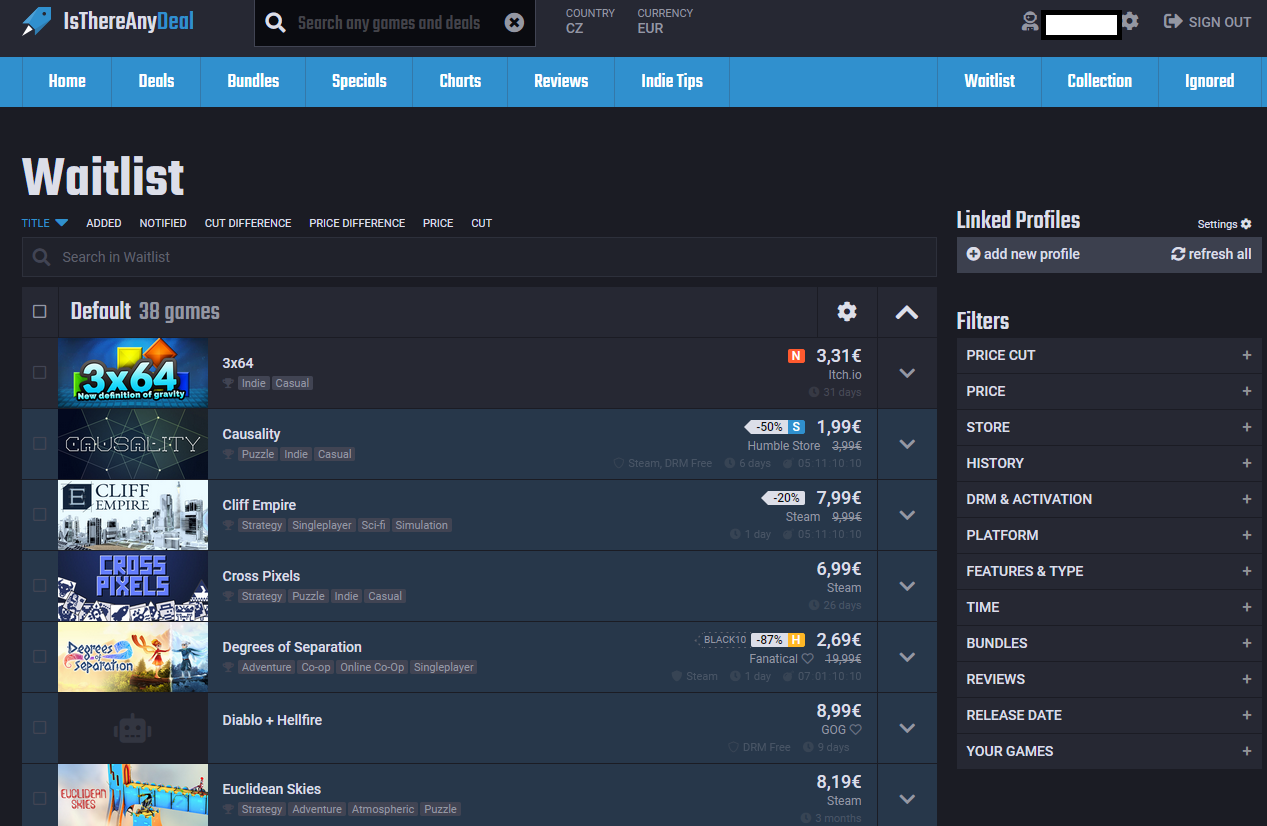The image size is (1267, 826).
Task: Open the Bundles navigation tab
Action: coord(253,81)
